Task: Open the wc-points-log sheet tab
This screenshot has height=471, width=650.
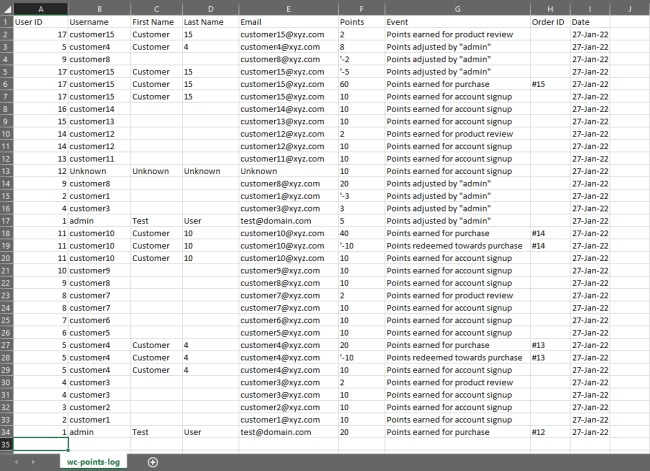Action: pos(93,462)
